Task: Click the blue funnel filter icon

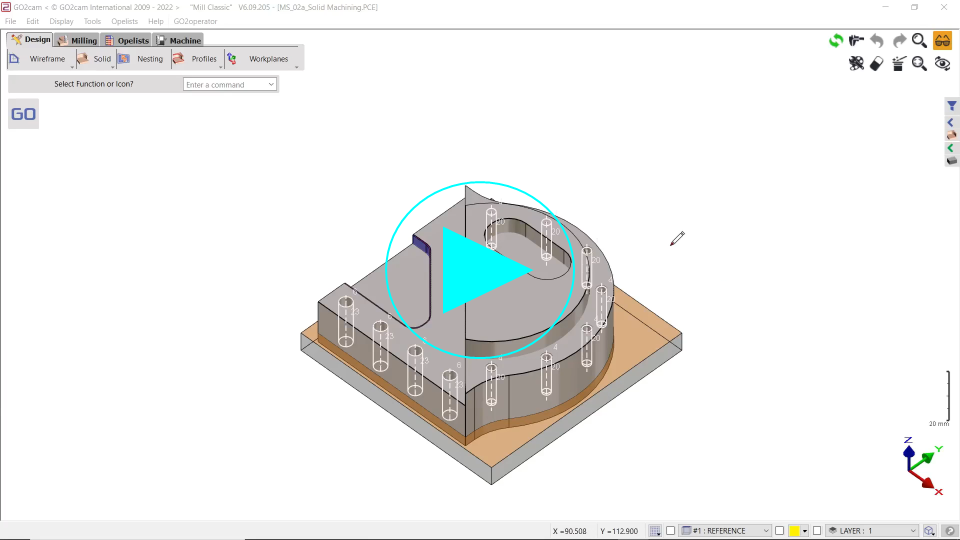Action: tap(952, 106)
